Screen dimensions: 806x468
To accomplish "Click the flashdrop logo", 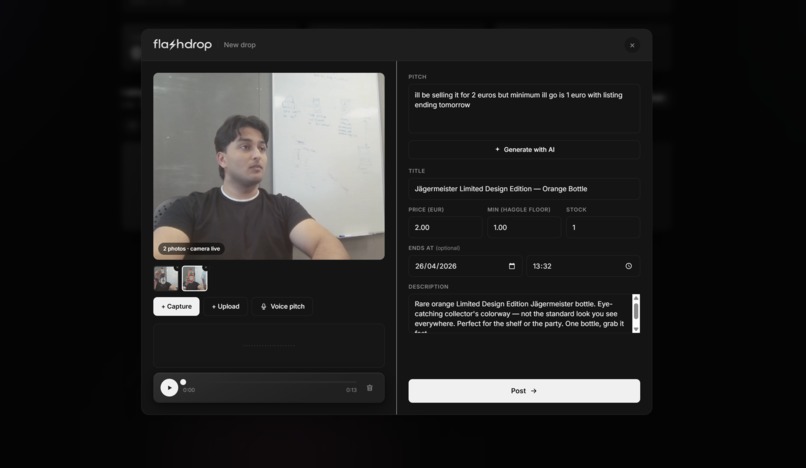I will (x=182, y=45).
